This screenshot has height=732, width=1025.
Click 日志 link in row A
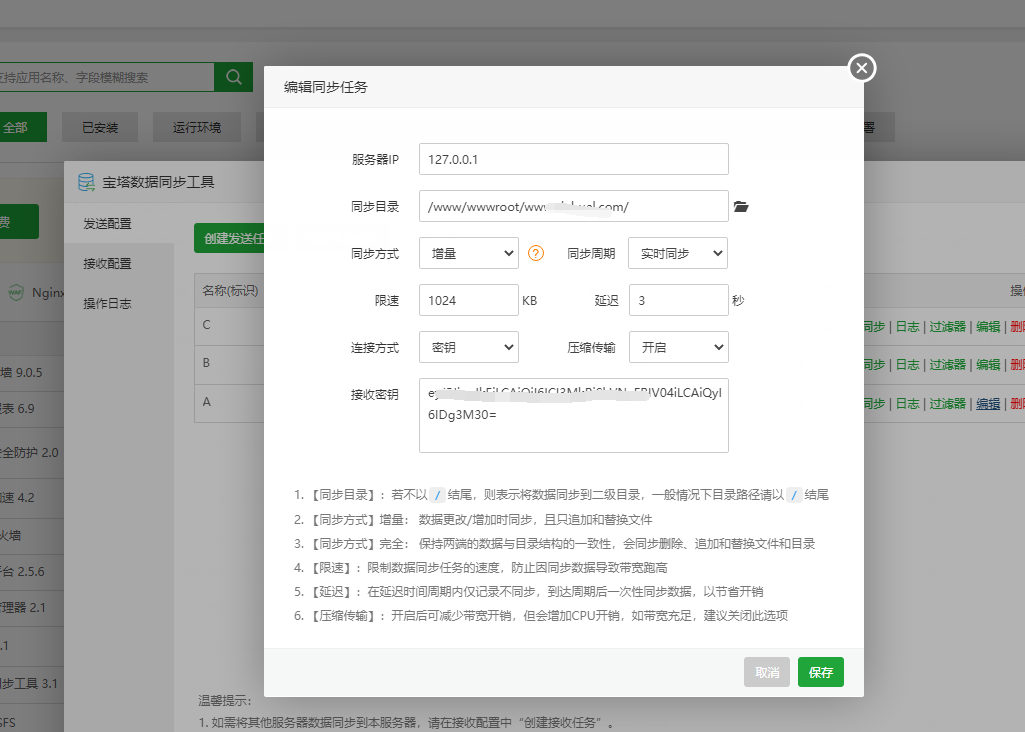907,403
